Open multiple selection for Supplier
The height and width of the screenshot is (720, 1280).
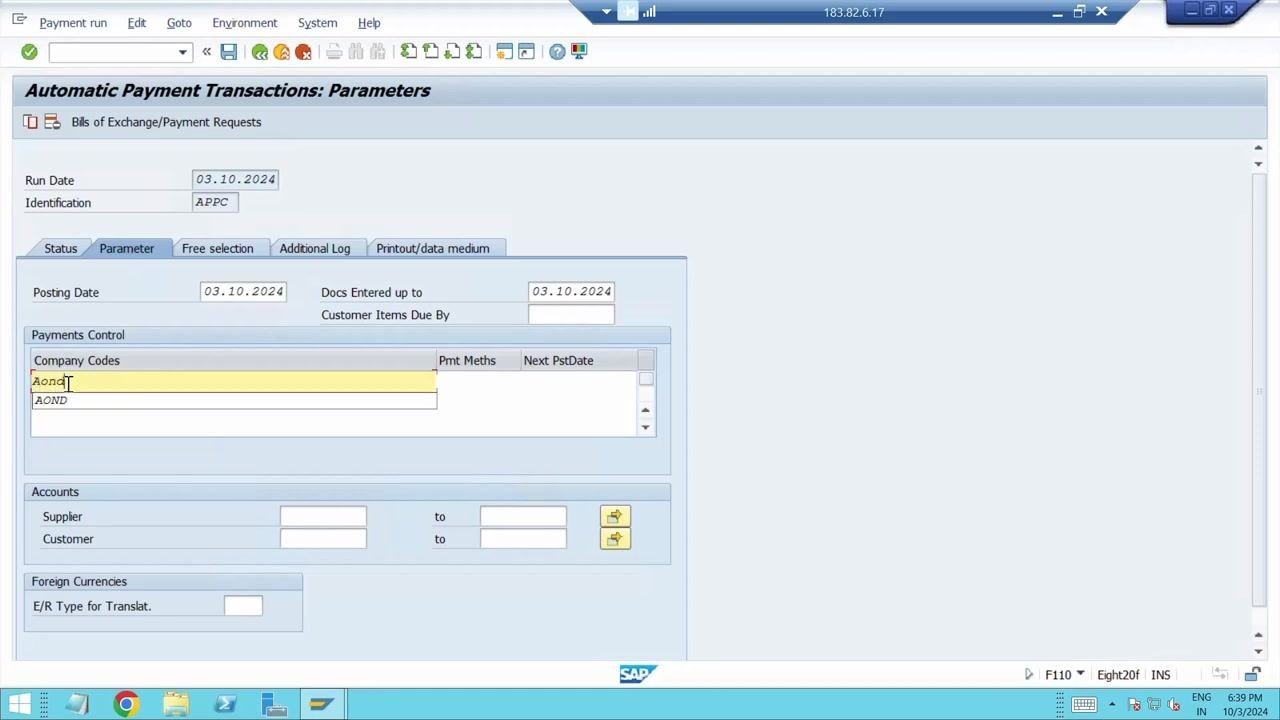615,516
